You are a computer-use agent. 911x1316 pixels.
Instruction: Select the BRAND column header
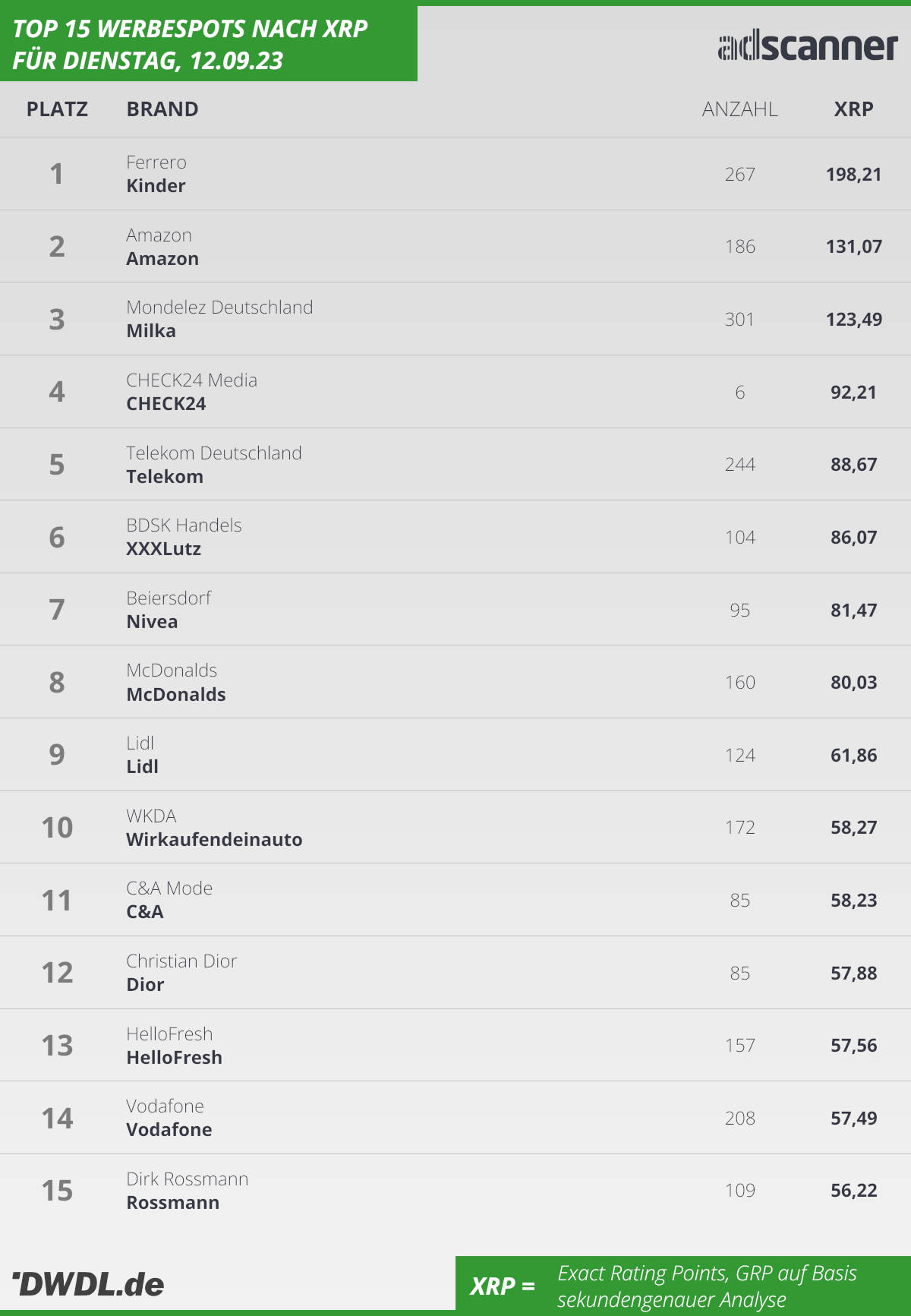[x=162, y=109]
